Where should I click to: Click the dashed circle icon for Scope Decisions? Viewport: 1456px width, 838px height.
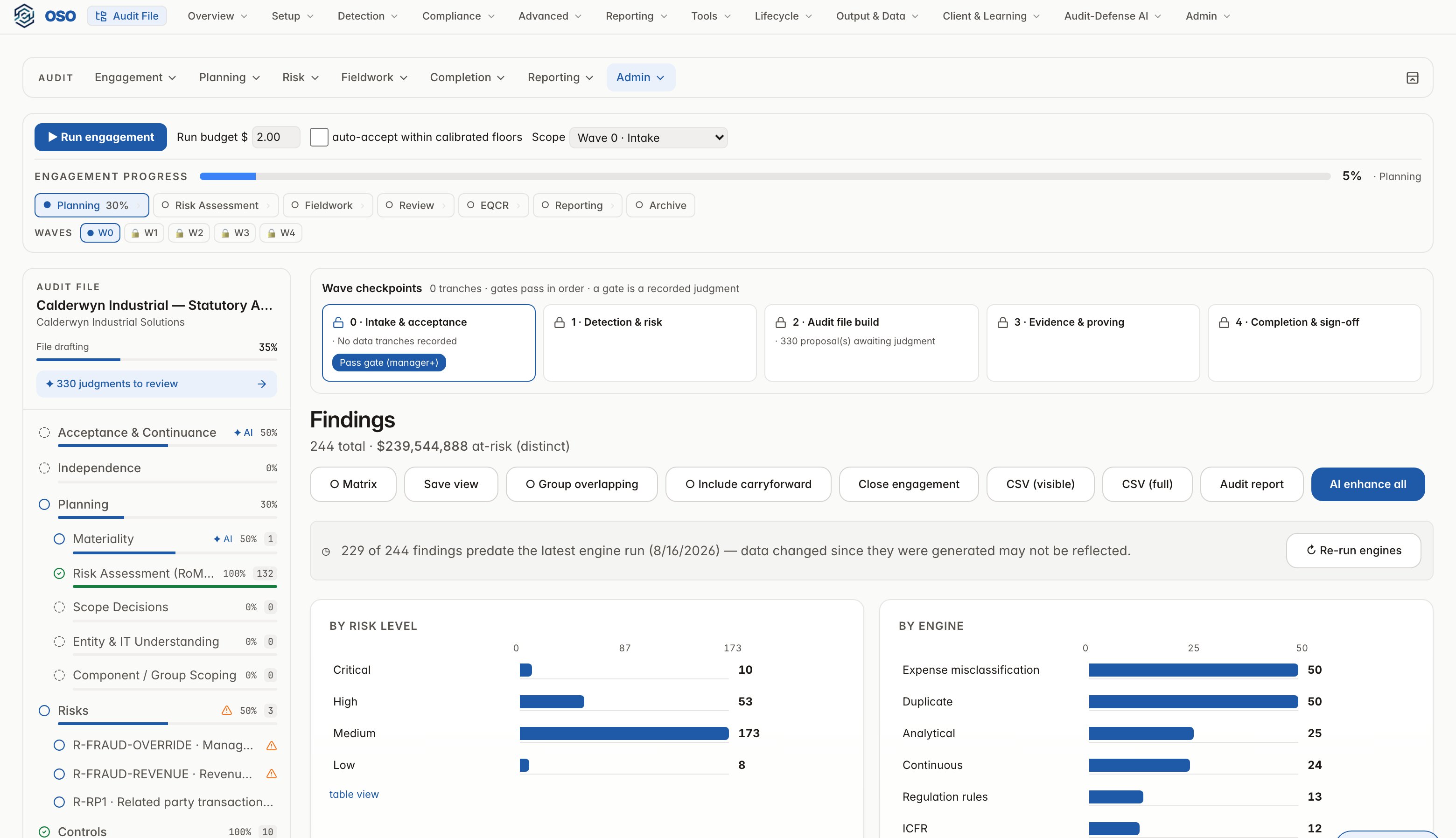(x=59, y=607)
